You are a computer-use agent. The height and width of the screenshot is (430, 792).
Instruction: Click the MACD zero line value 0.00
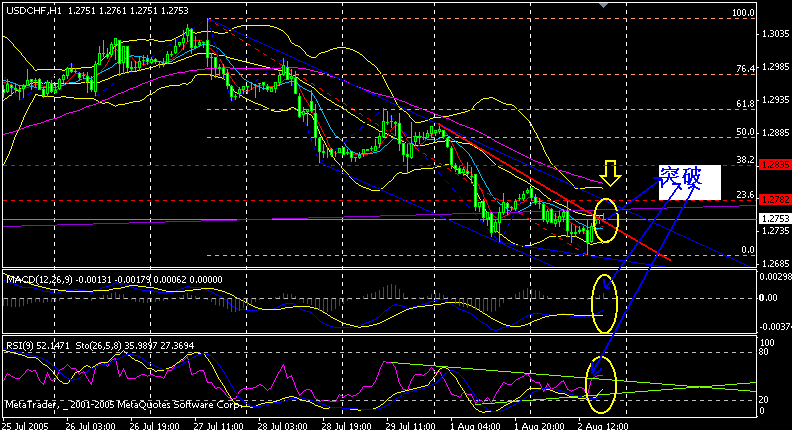point(768,298)
